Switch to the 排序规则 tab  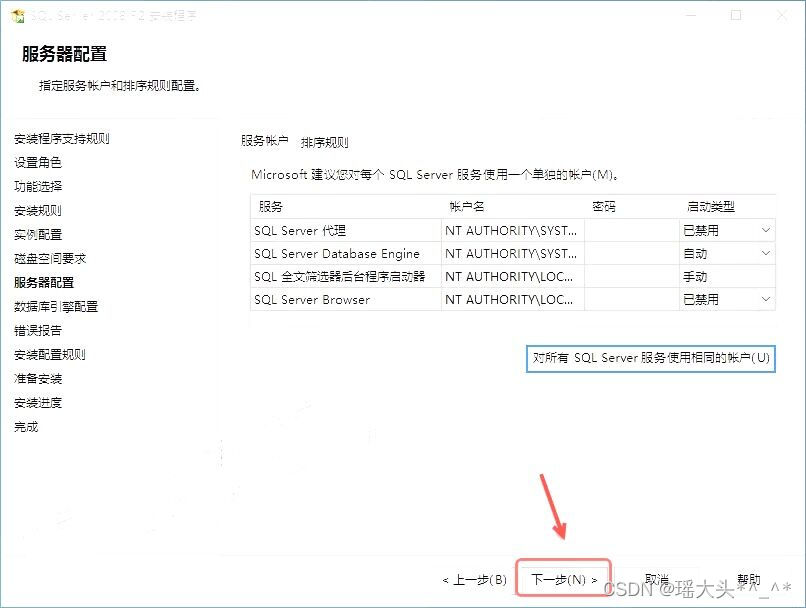click(x=325, y=142)
